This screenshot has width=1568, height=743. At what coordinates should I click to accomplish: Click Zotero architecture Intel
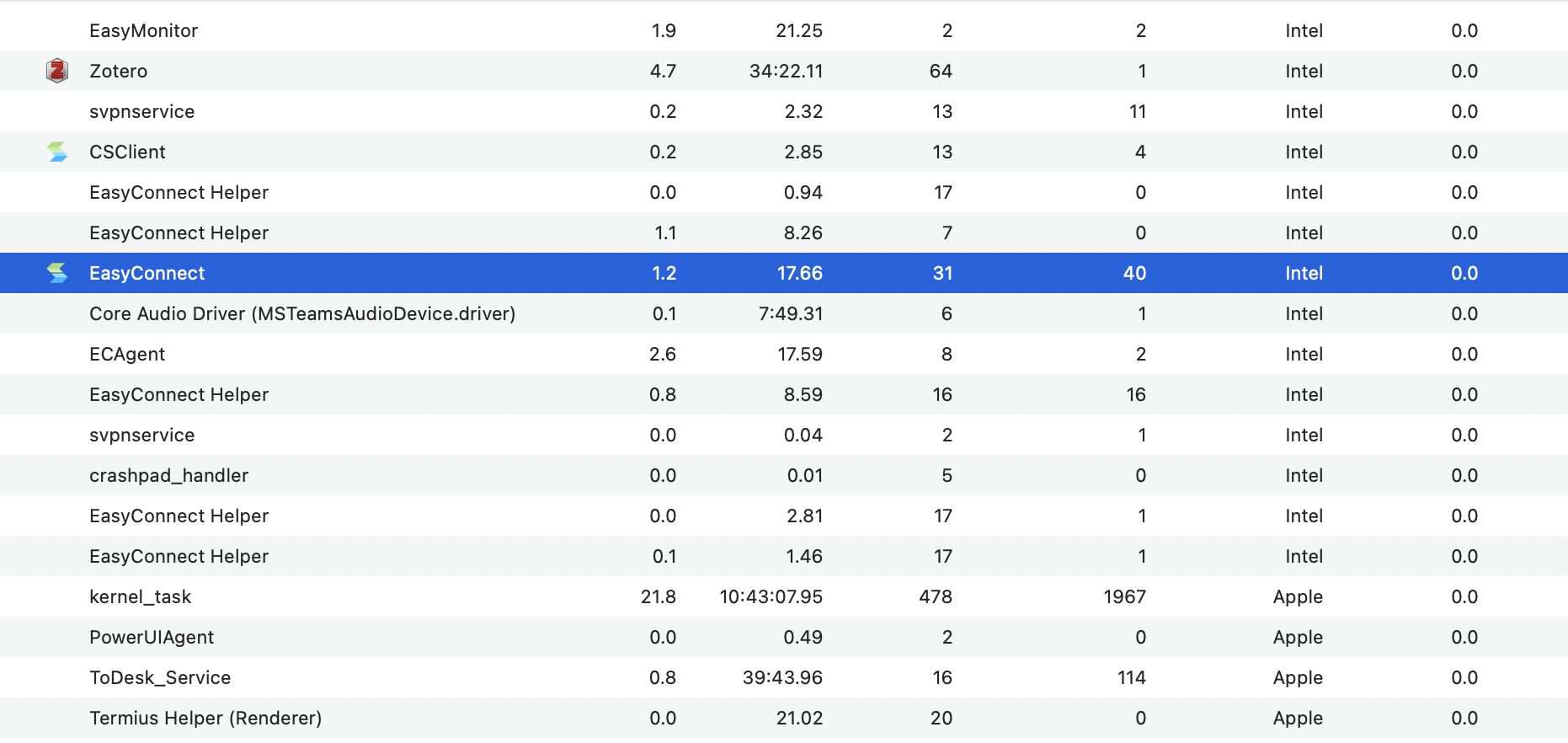point(1304,71)
